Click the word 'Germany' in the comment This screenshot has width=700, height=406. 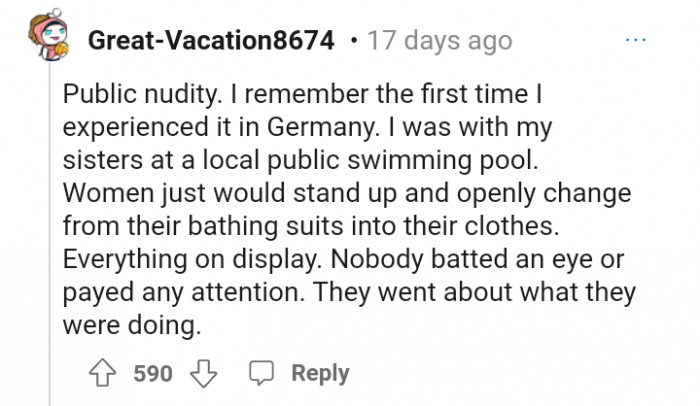(319, 127)
